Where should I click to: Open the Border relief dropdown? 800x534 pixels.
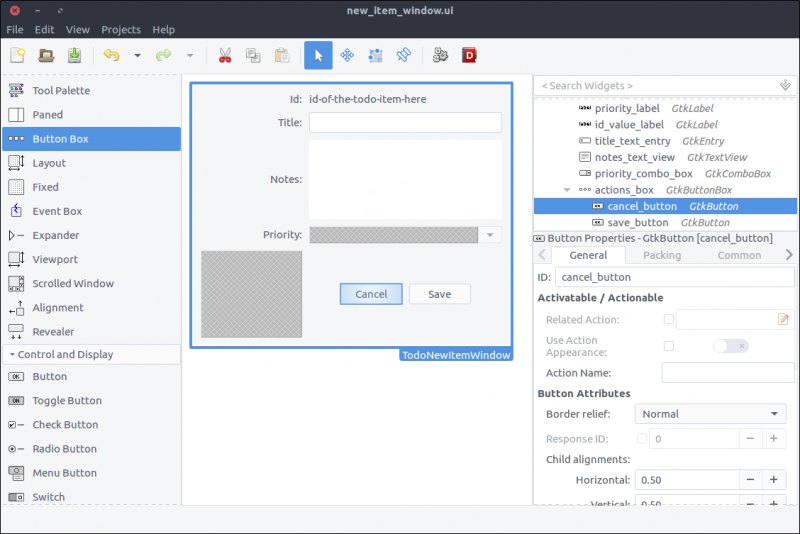click(x=710, y=414)
